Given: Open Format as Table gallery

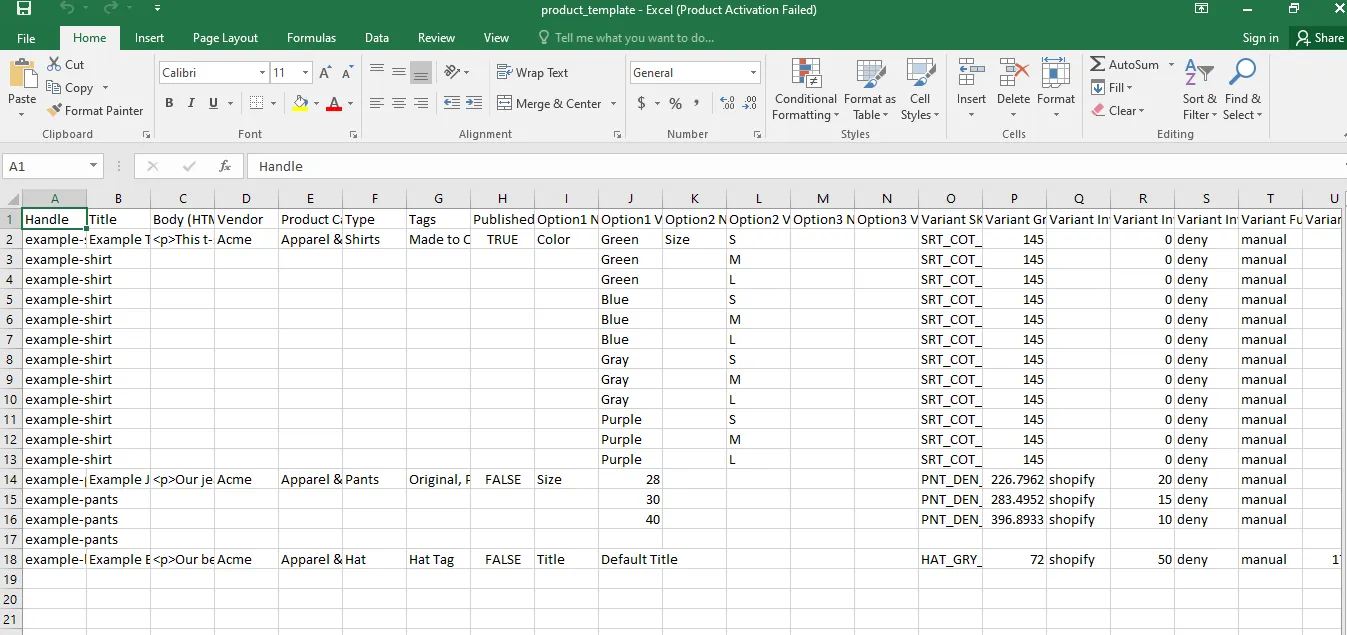Looking at the screenshot, I should 870,89.
